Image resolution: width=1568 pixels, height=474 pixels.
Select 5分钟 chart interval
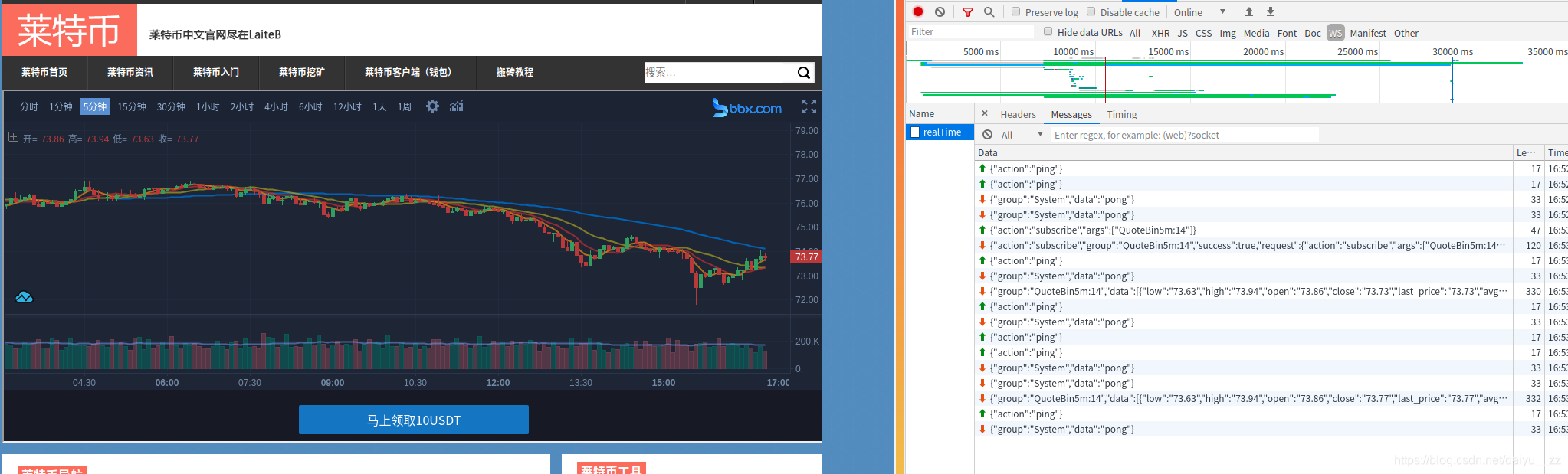pos(95,106)
